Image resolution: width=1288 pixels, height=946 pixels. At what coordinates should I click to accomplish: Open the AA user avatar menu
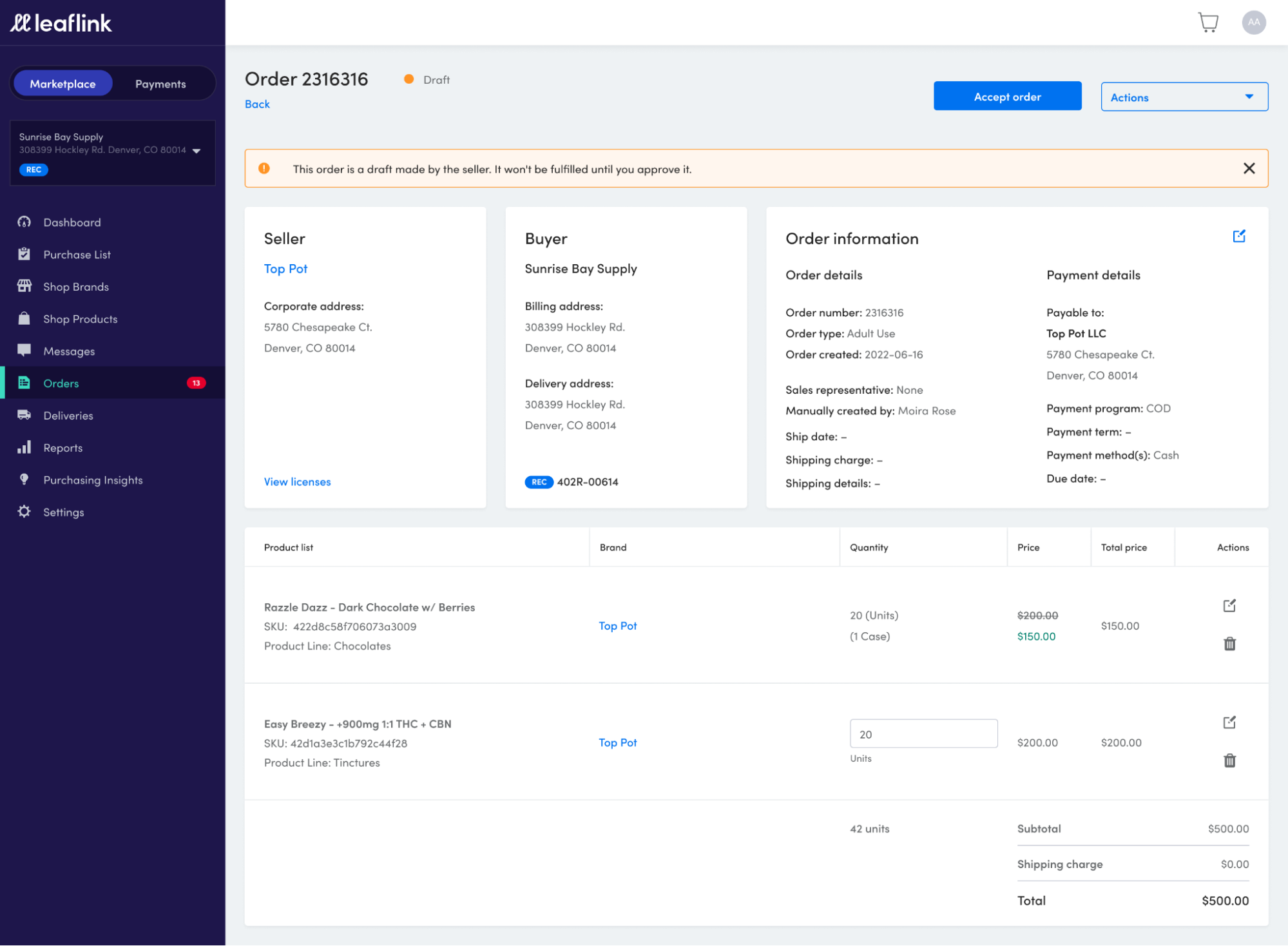[x=1254, y=23]
